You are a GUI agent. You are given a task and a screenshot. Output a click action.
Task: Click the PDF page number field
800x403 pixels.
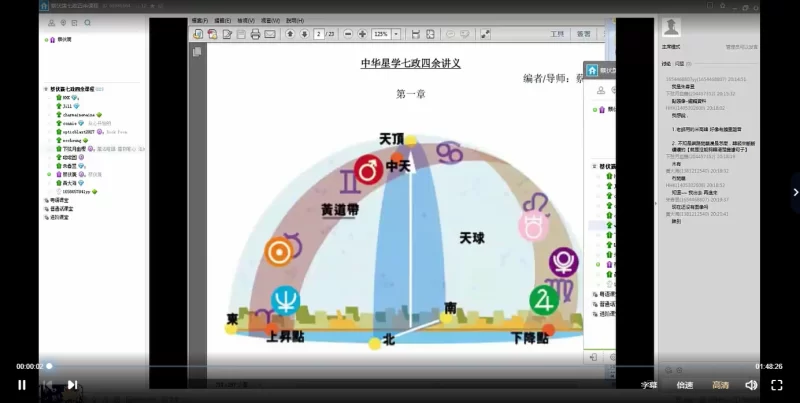pos(319,34)
